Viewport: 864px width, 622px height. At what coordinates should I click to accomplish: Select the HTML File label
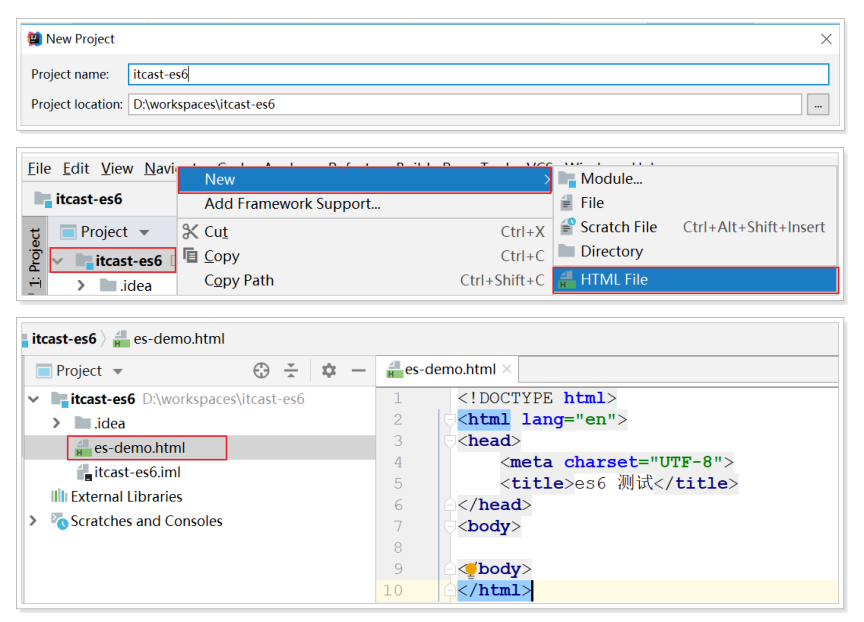click(x=614, y=280)
